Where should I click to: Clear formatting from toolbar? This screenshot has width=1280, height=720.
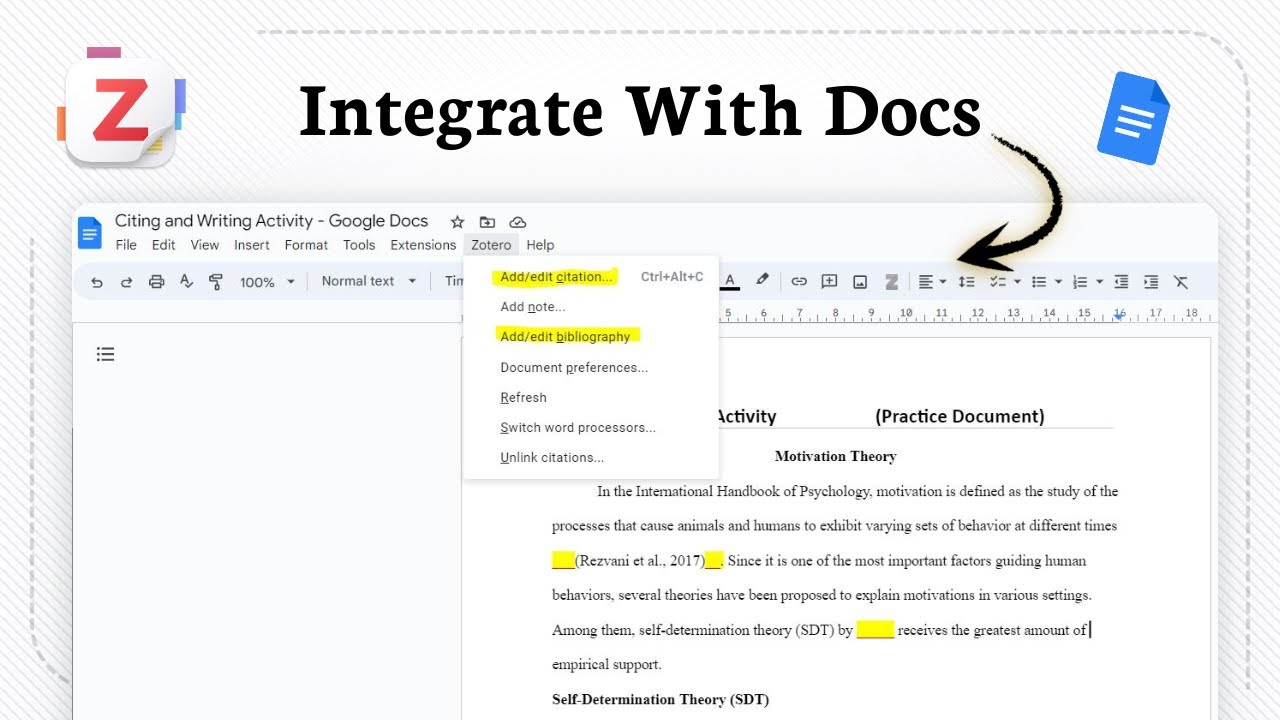click(1181, 282)
